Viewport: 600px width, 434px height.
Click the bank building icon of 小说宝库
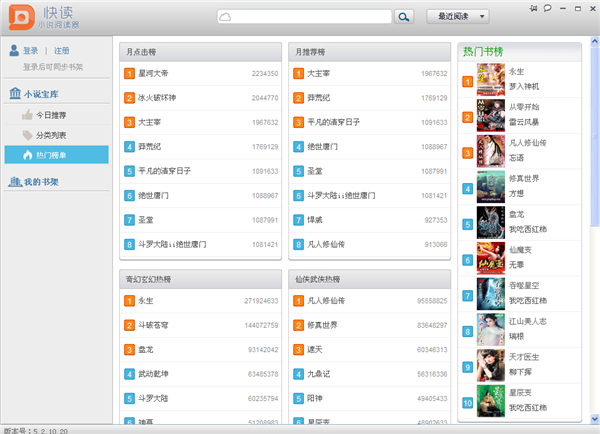coord(15,93)
